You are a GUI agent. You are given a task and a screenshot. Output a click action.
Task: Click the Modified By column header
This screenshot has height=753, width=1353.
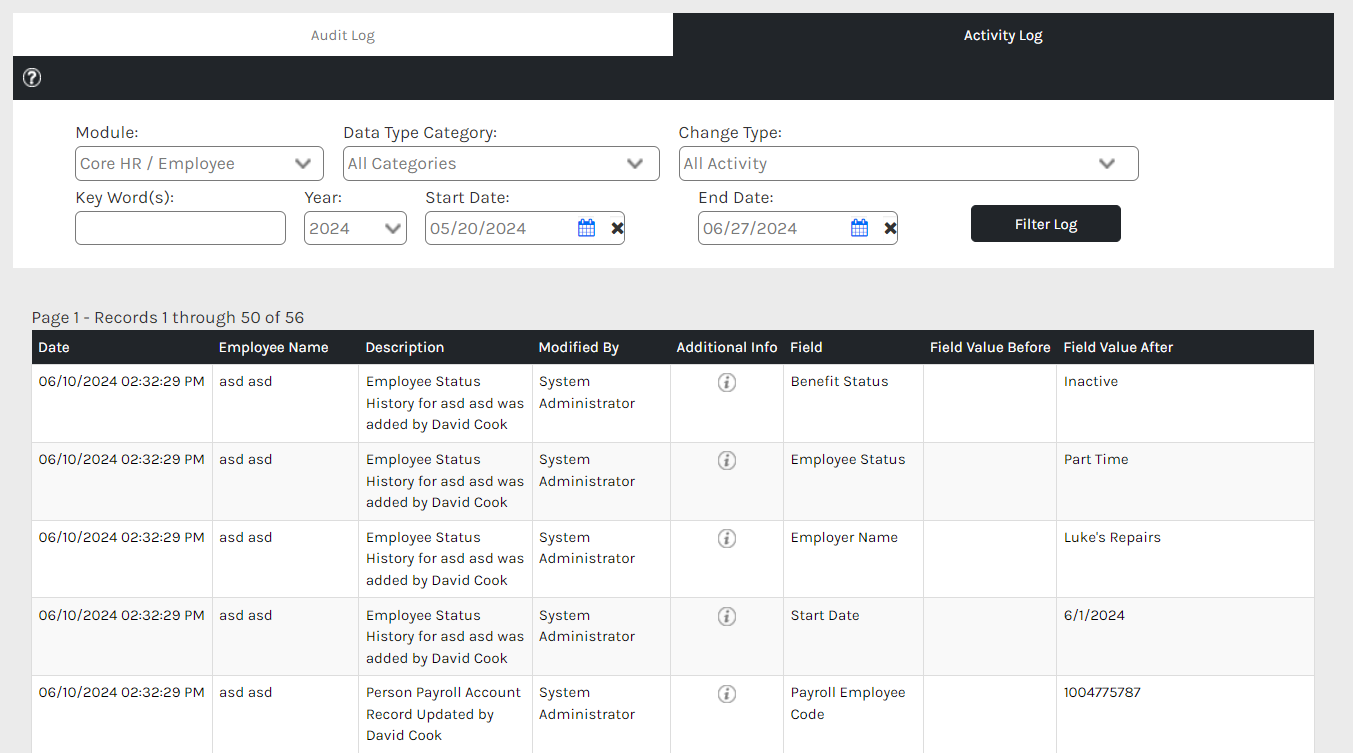(579, 347)
